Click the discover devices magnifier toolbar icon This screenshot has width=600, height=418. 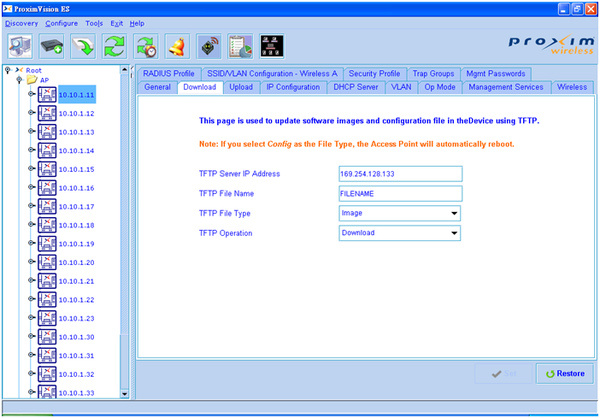coord(20,46)
